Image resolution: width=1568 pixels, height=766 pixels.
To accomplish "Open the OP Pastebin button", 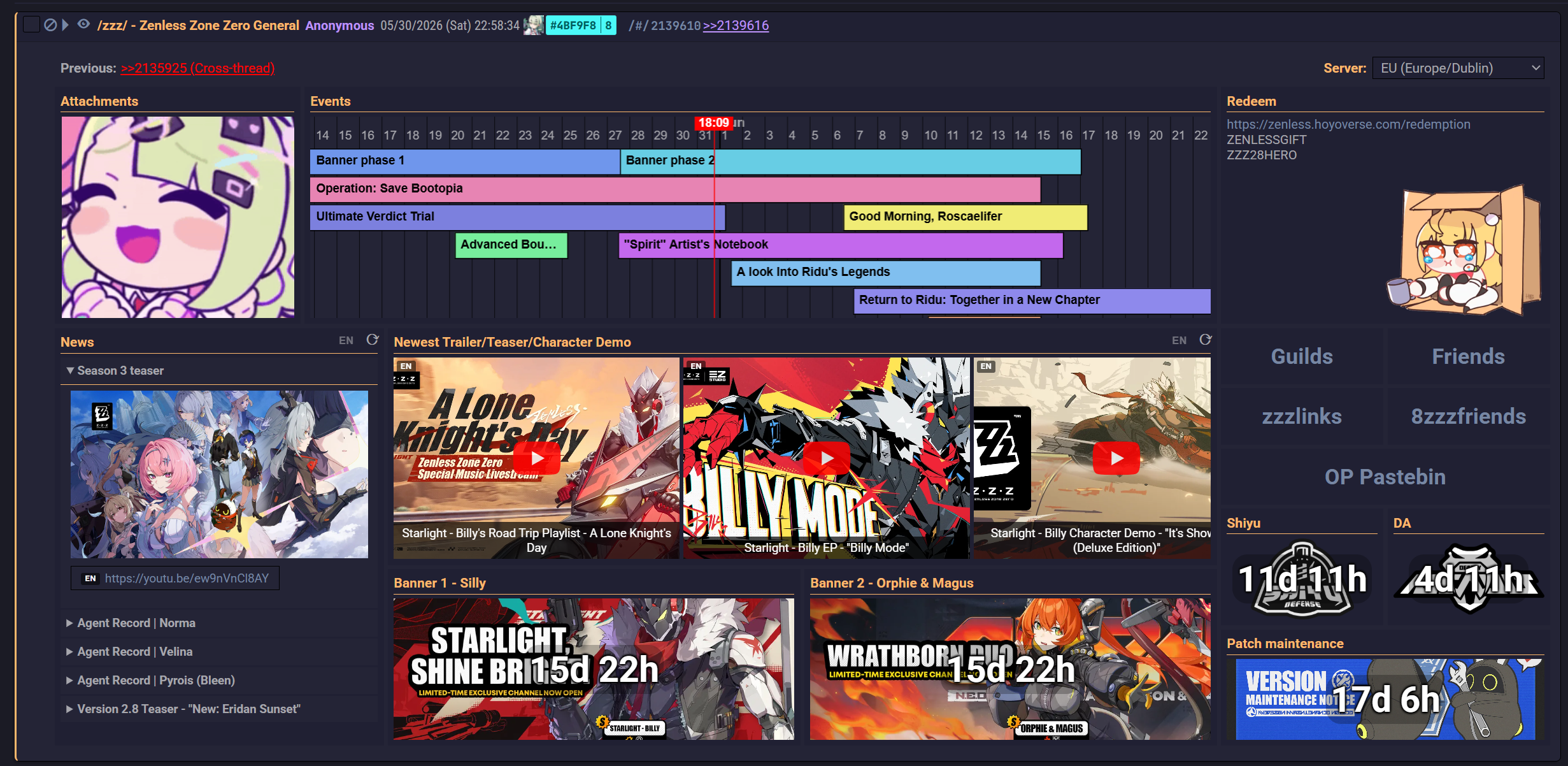I will [x=1385, y=477].
